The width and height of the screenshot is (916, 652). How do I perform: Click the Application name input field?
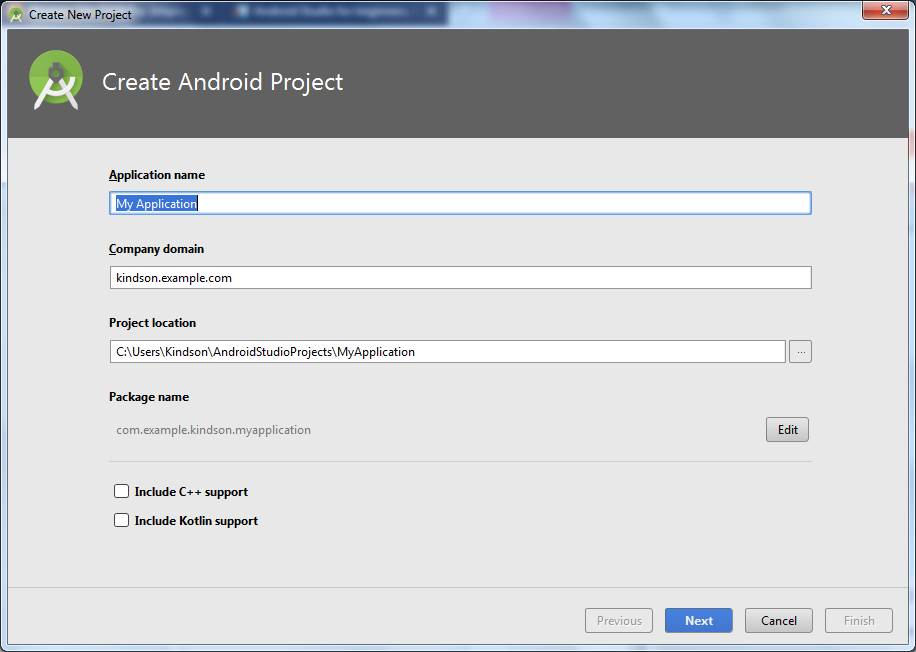click(460, 203)
